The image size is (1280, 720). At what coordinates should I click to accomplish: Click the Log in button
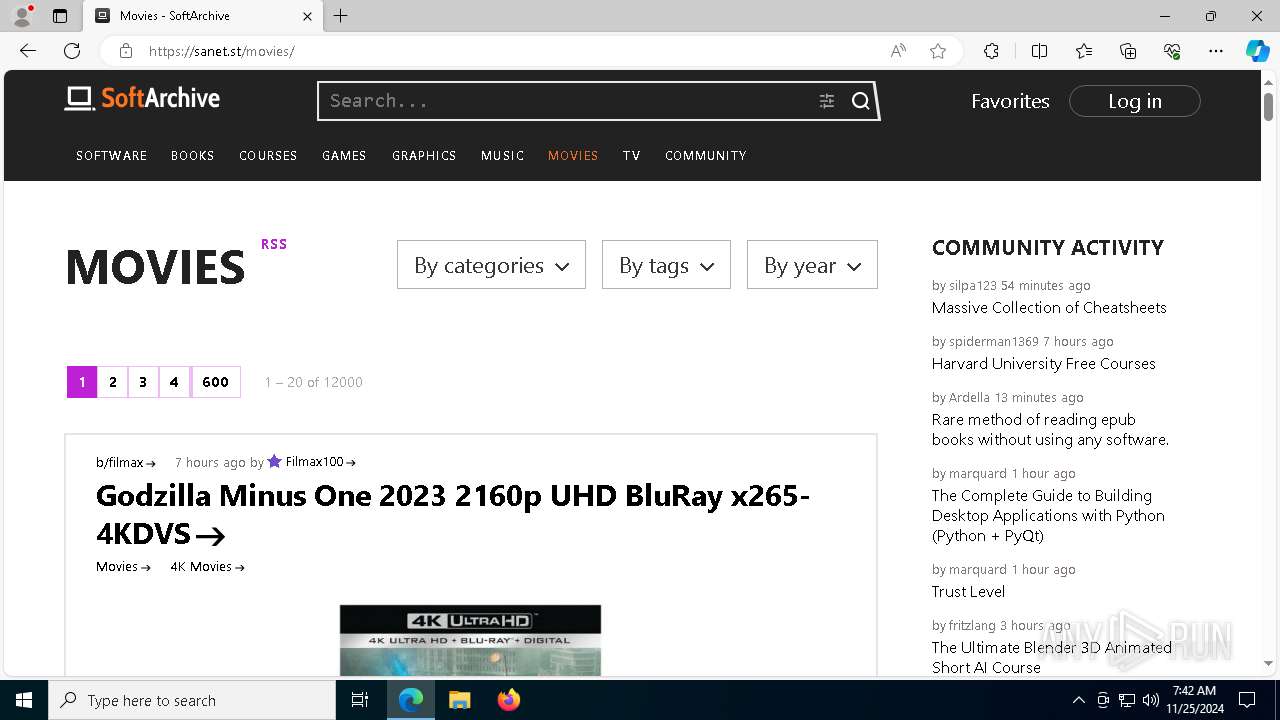click(x=1134, y=101)
